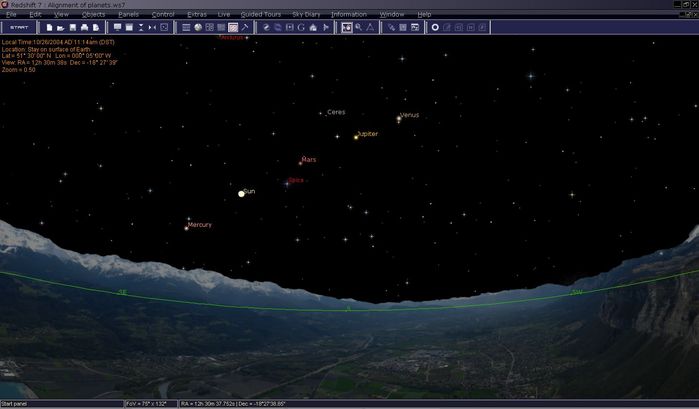The height and width of the screenshot is (409, 699).
Task: Click the open folder toolbar icon
Action: pyautogui.click(x=61, y=27)
